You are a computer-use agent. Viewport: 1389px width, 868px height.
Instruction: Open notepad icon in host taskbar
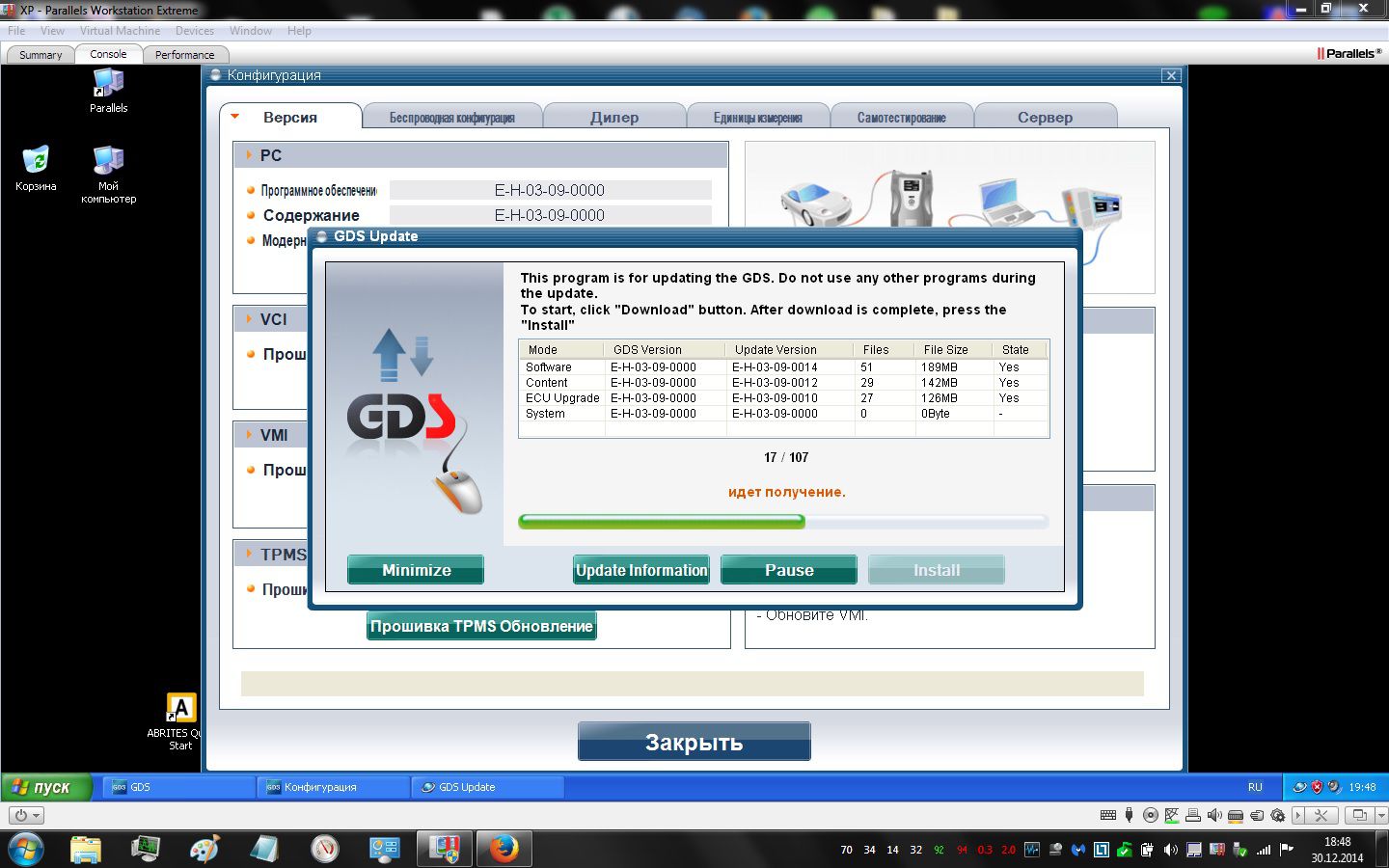[264, 850]
